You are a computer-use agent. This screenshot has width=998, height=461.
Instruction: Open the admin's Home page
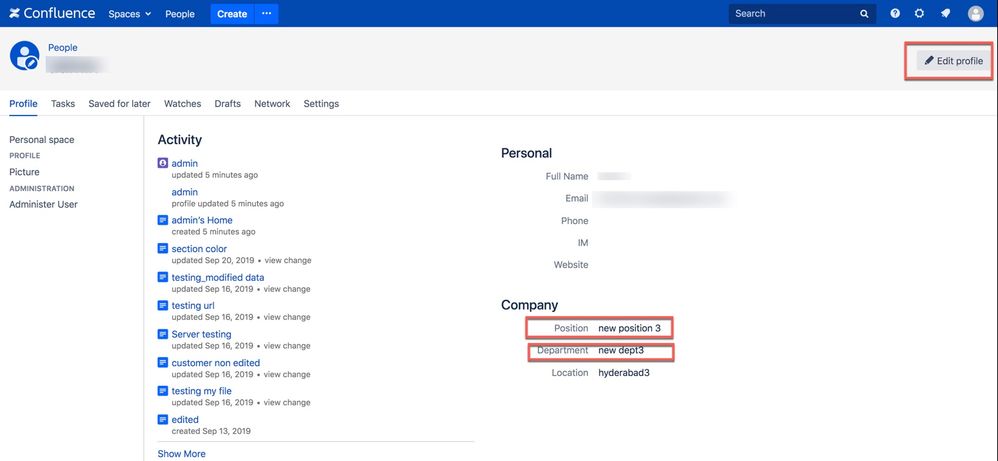pyautogui.click(x=202, y=220)
